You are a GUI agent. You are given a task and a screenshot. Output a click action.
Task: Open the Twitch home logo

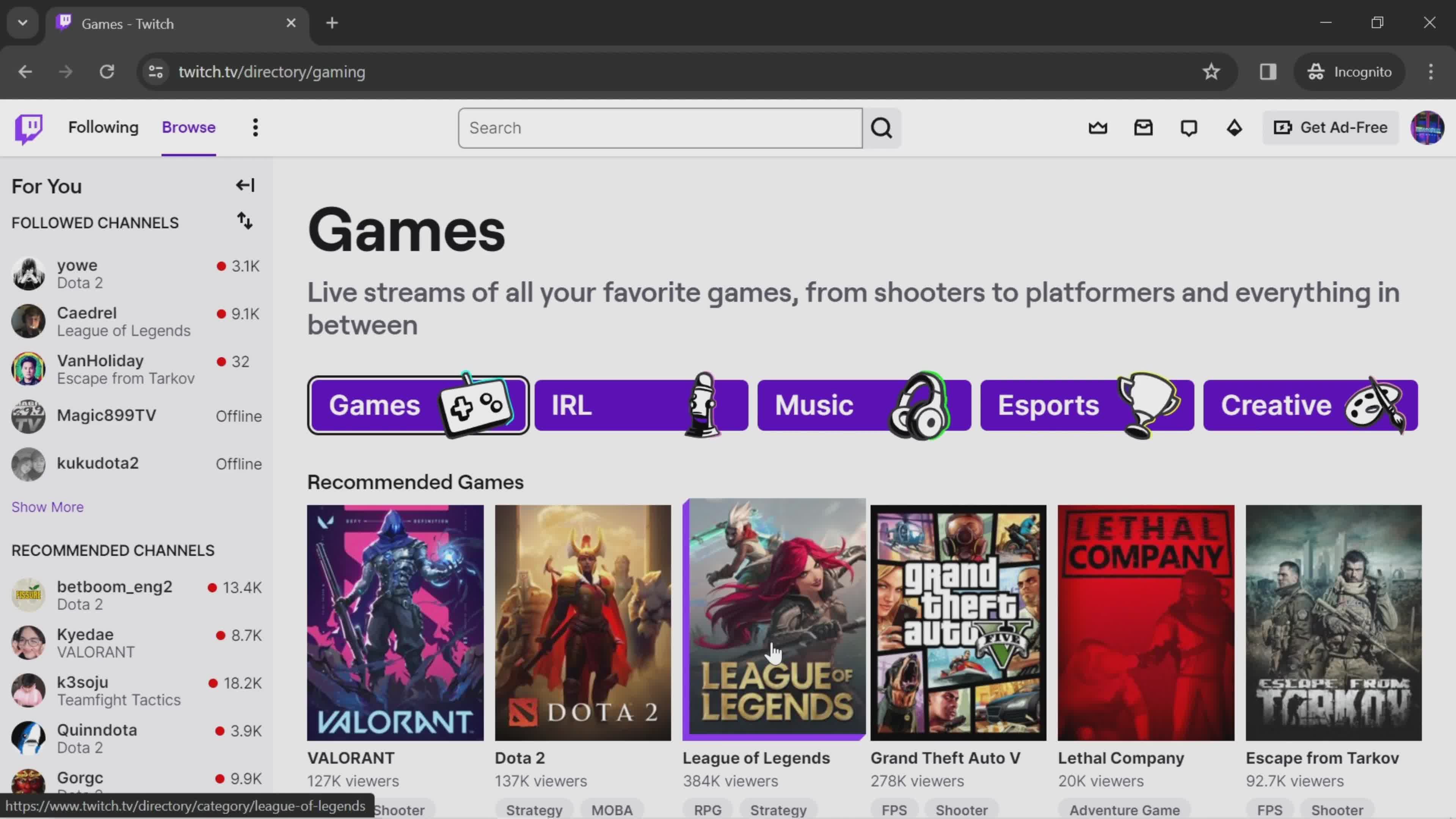coord(29,128)
